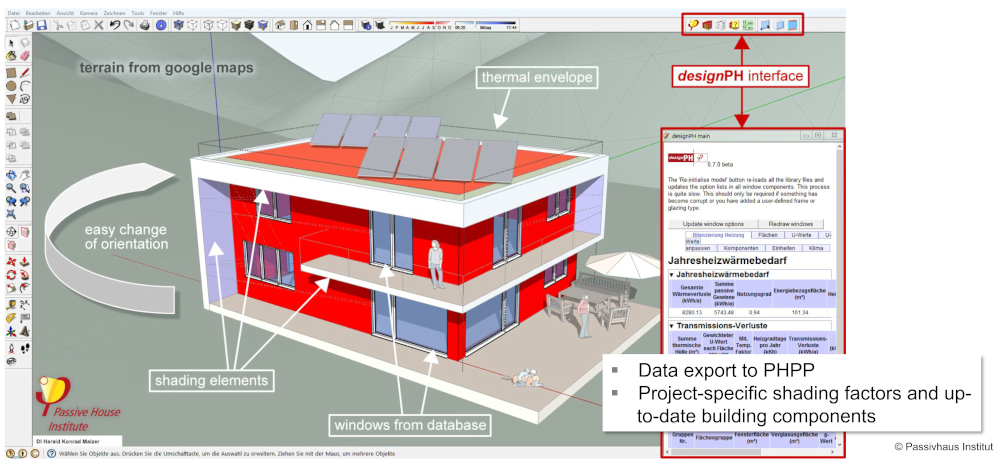The width and height of the screenshot is (1000, 465).
Task: Pick the Select arrow tool
Action: [11, 41]
